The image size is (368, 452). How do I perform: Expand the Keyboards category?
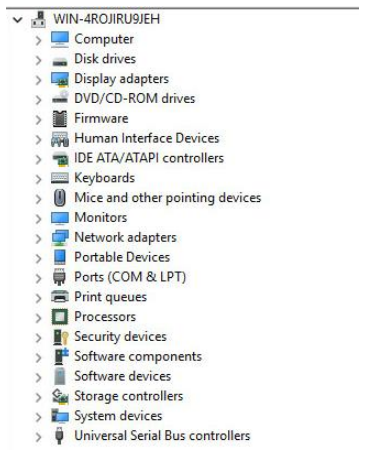[x=38, y=179]
